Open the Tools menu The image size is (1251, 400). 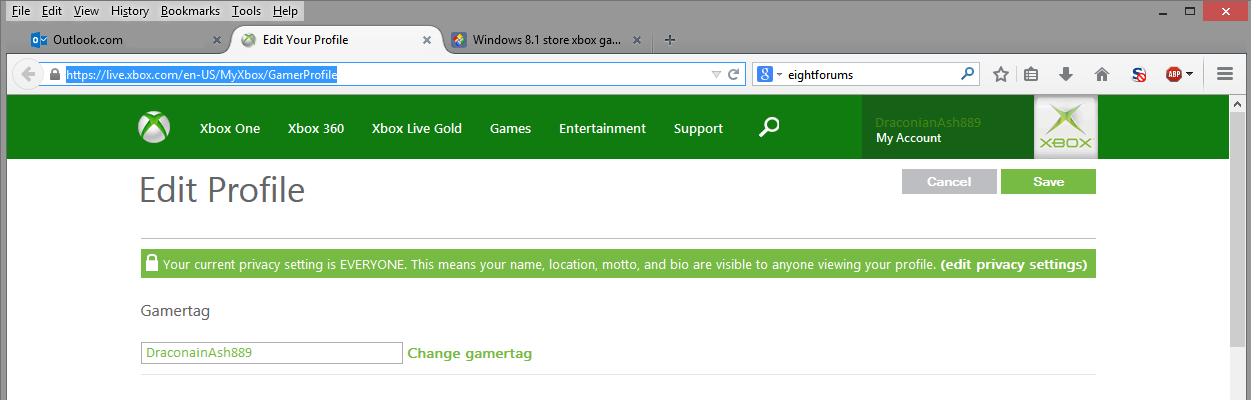[246, 11]
